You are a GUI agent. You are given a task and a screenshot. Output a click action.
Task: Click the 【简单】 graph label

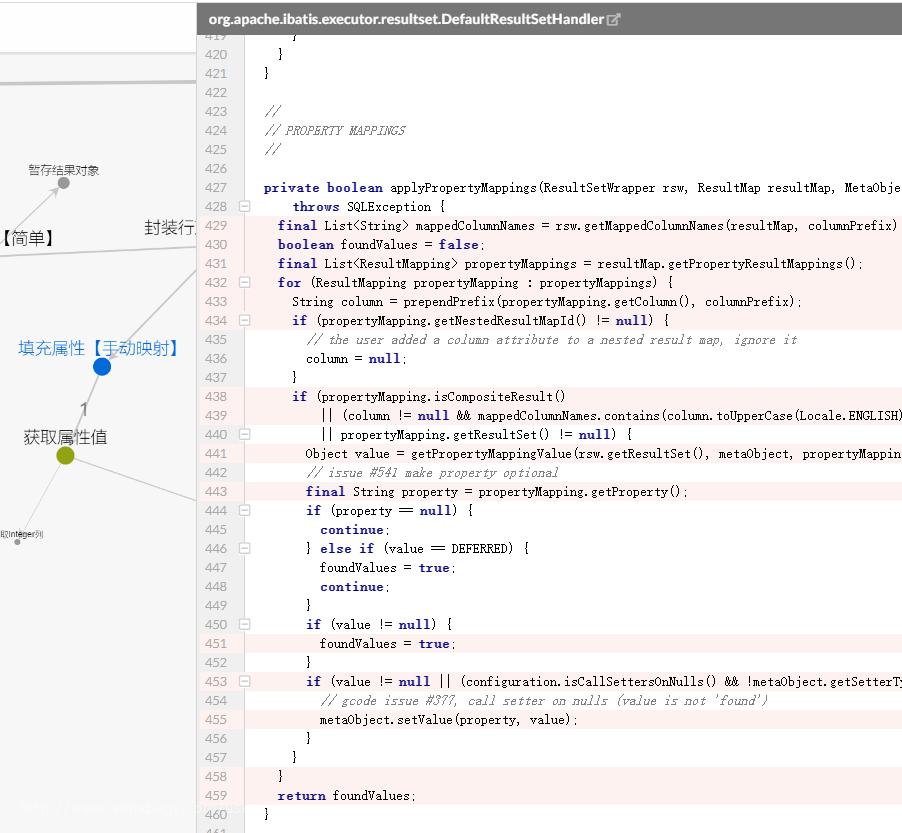pyautogui.click(x=28, y=238)
